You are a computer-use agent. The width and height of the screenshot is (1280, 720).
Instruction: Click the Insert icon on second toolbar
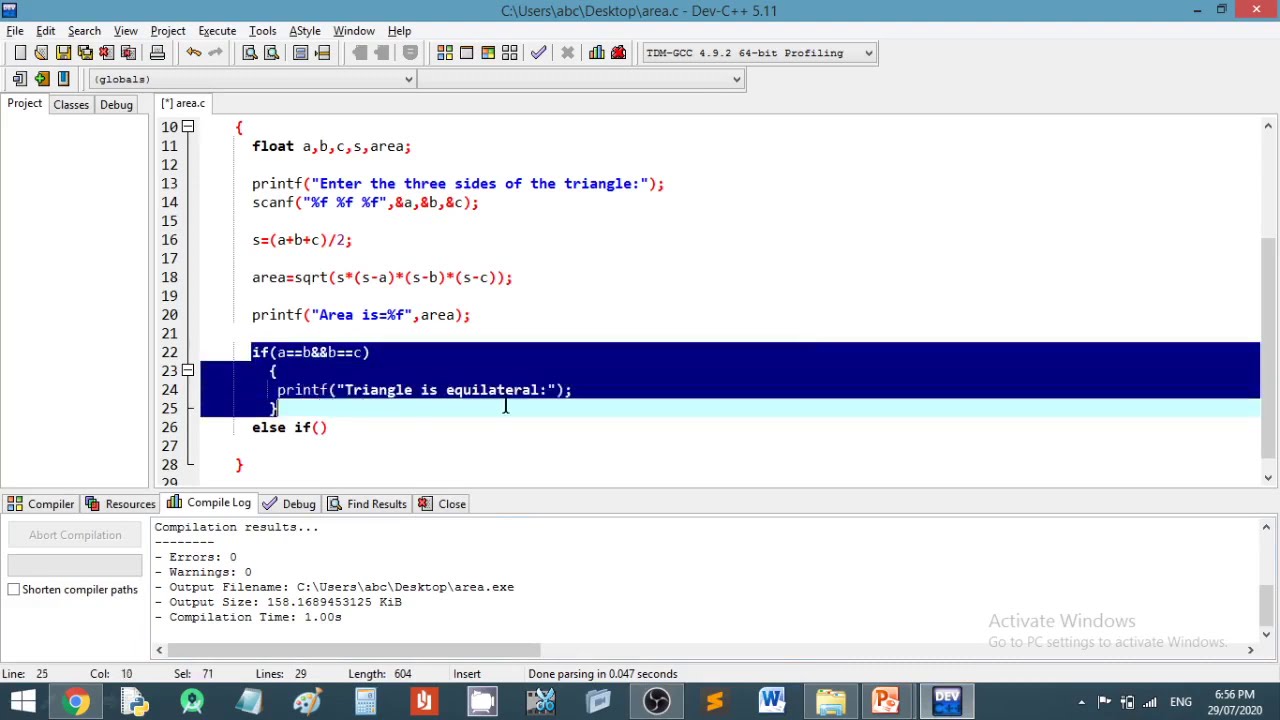click(x=20, y=79)
